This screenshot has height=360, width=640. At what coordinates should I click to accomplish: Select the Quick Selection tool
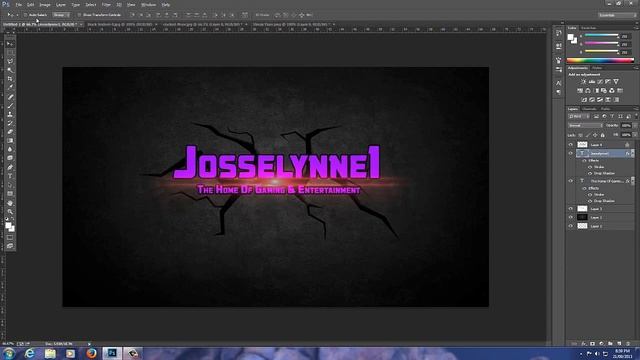click(10, 70)
